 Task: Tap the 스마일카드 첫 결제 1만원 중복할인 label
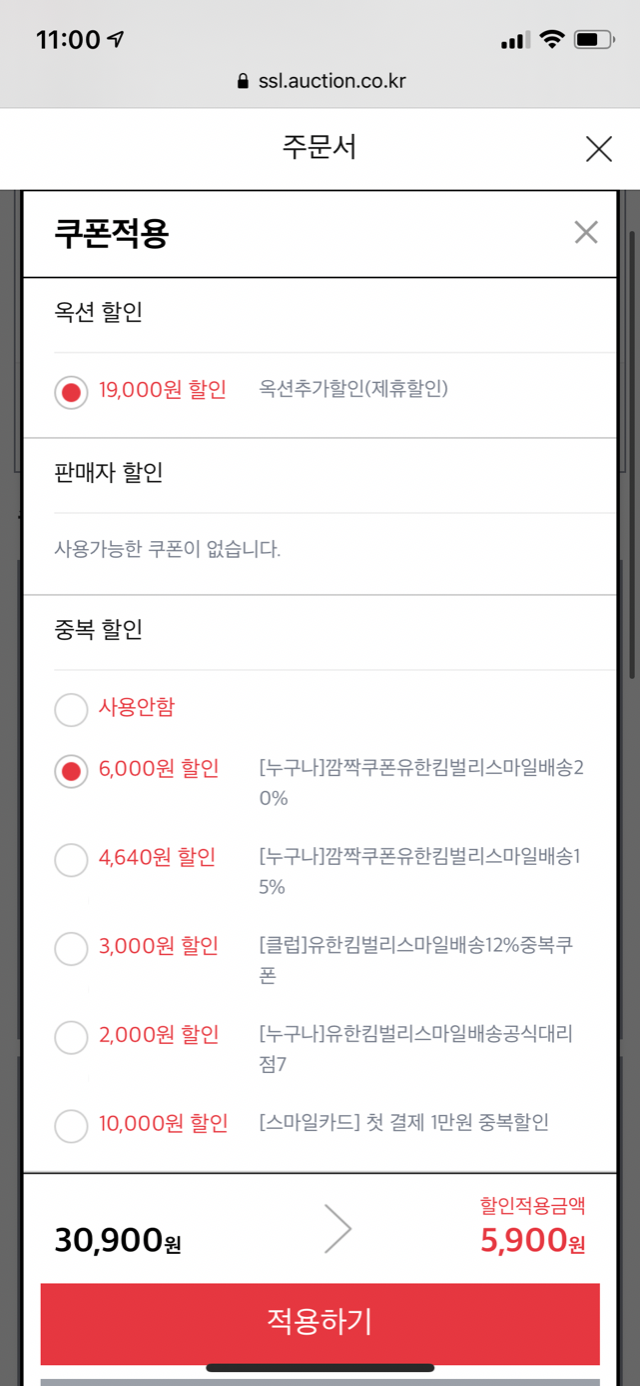click(404, 1123)
